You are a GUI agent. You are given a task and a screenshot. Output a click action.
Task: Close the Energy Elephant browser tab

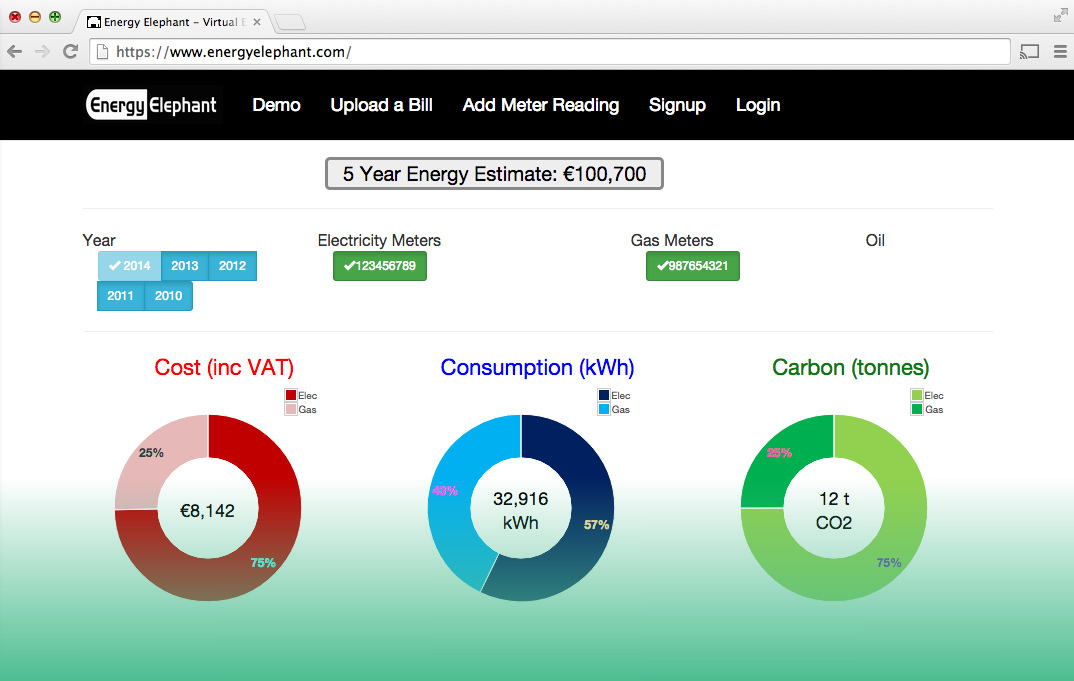point(257,21)
